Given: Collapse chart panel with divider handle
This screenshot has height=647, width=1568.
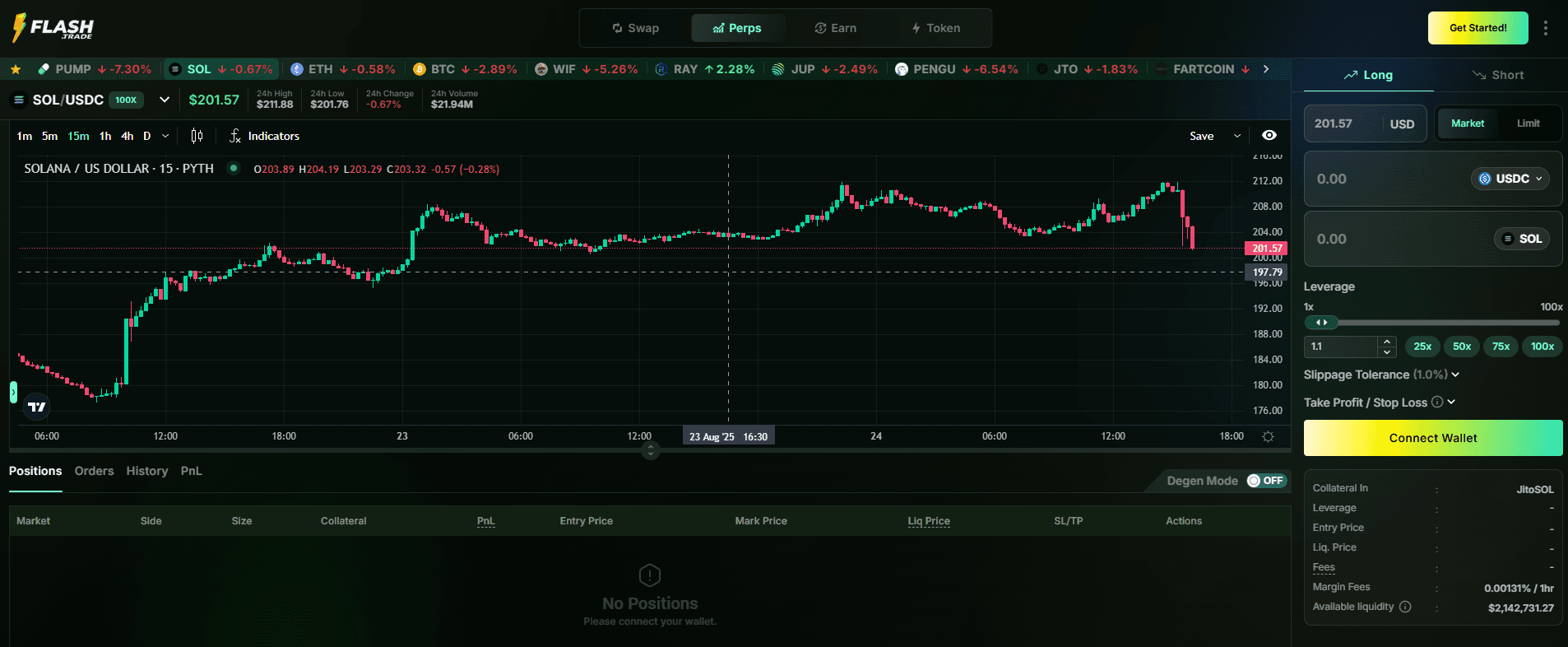Looking at the screenshot, I should 651,450.
